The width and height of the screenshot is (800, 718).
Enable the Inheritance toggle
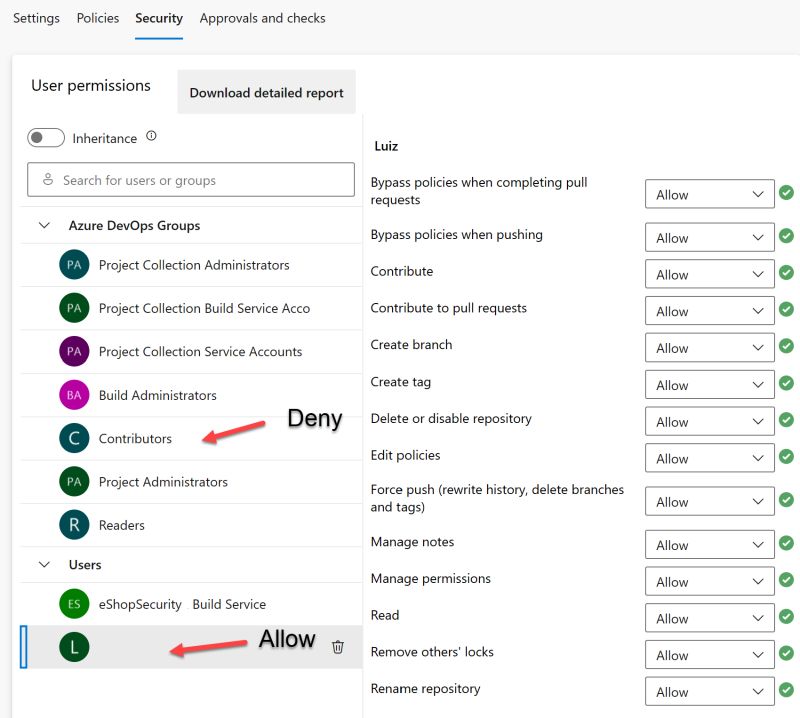45,137
